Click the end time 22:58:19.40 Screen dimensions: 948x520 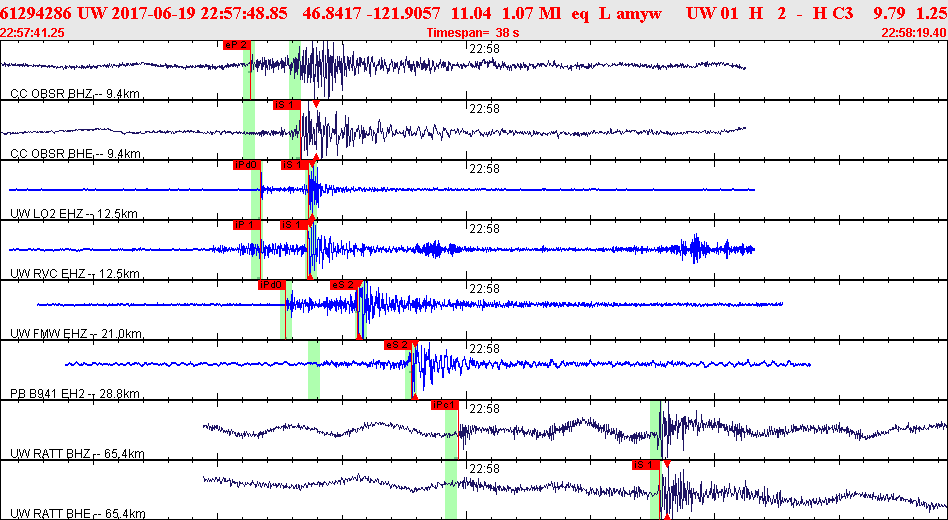tap(914, 33)
